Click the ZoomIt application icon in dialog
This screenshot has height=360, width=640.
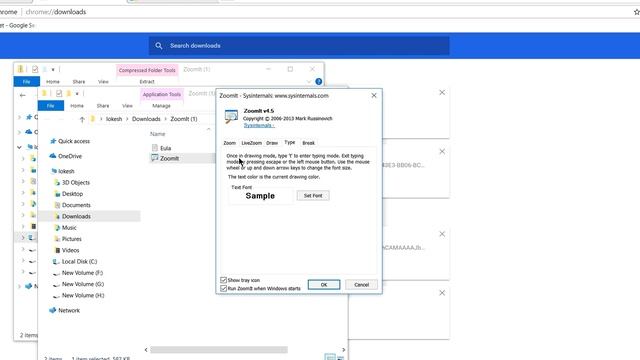point(231,117)
